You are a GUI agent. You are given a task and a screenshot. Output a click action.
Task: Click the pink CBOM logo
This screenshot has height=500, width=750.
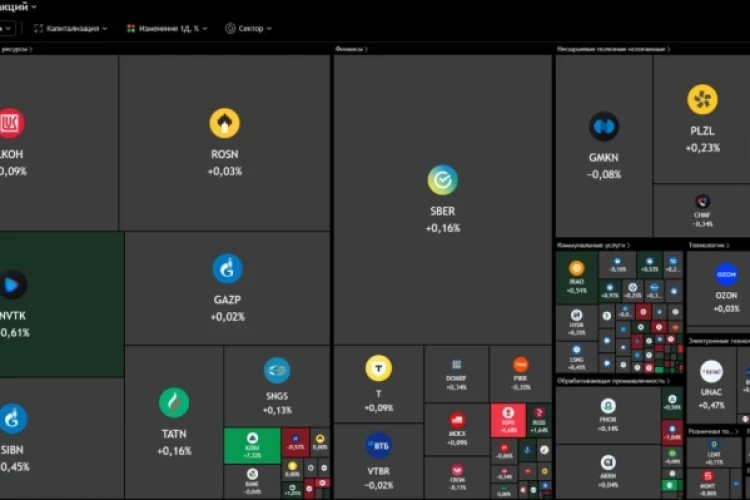coord(457,470)
